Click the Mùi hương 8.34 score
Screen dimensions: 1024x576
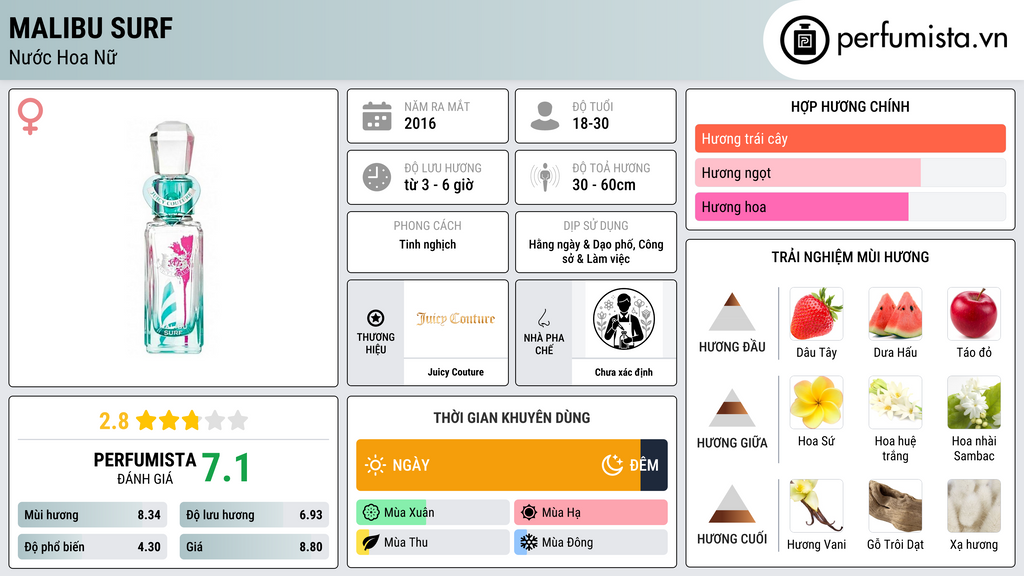[x=92, y=515]
